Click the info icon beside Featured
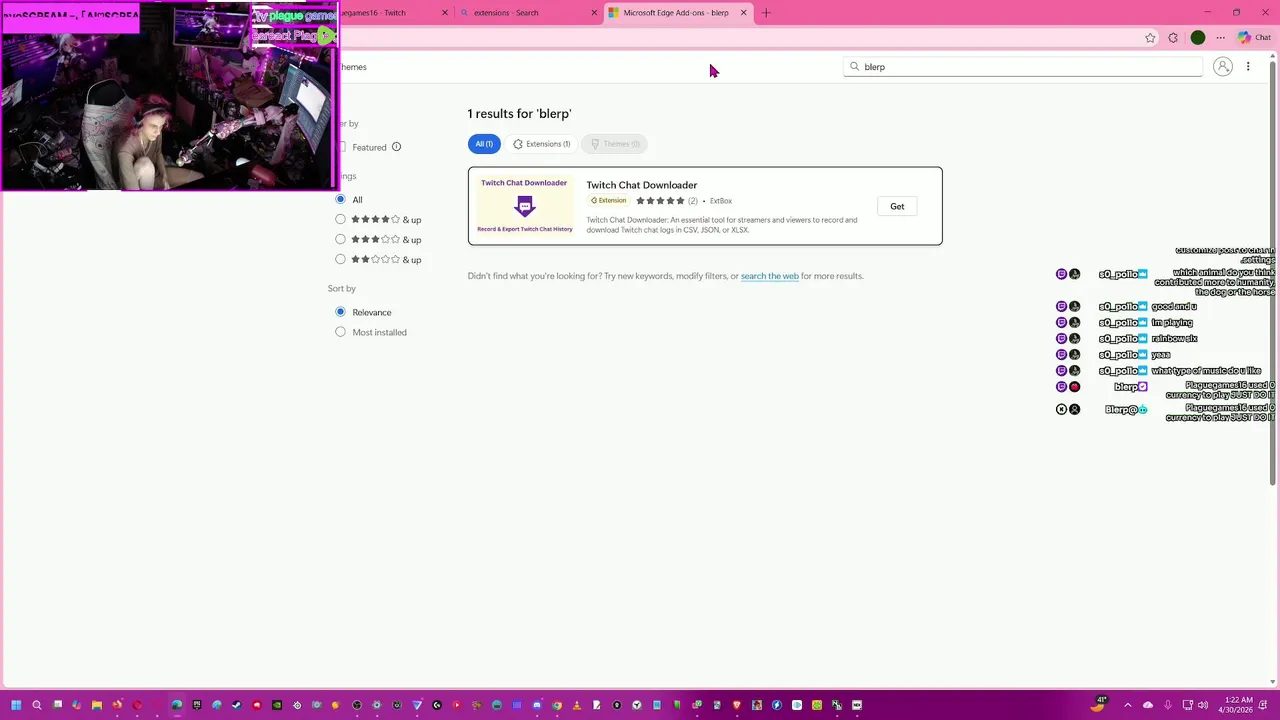The width and height of the screenshot is (1280, 720). coord(396,147)
